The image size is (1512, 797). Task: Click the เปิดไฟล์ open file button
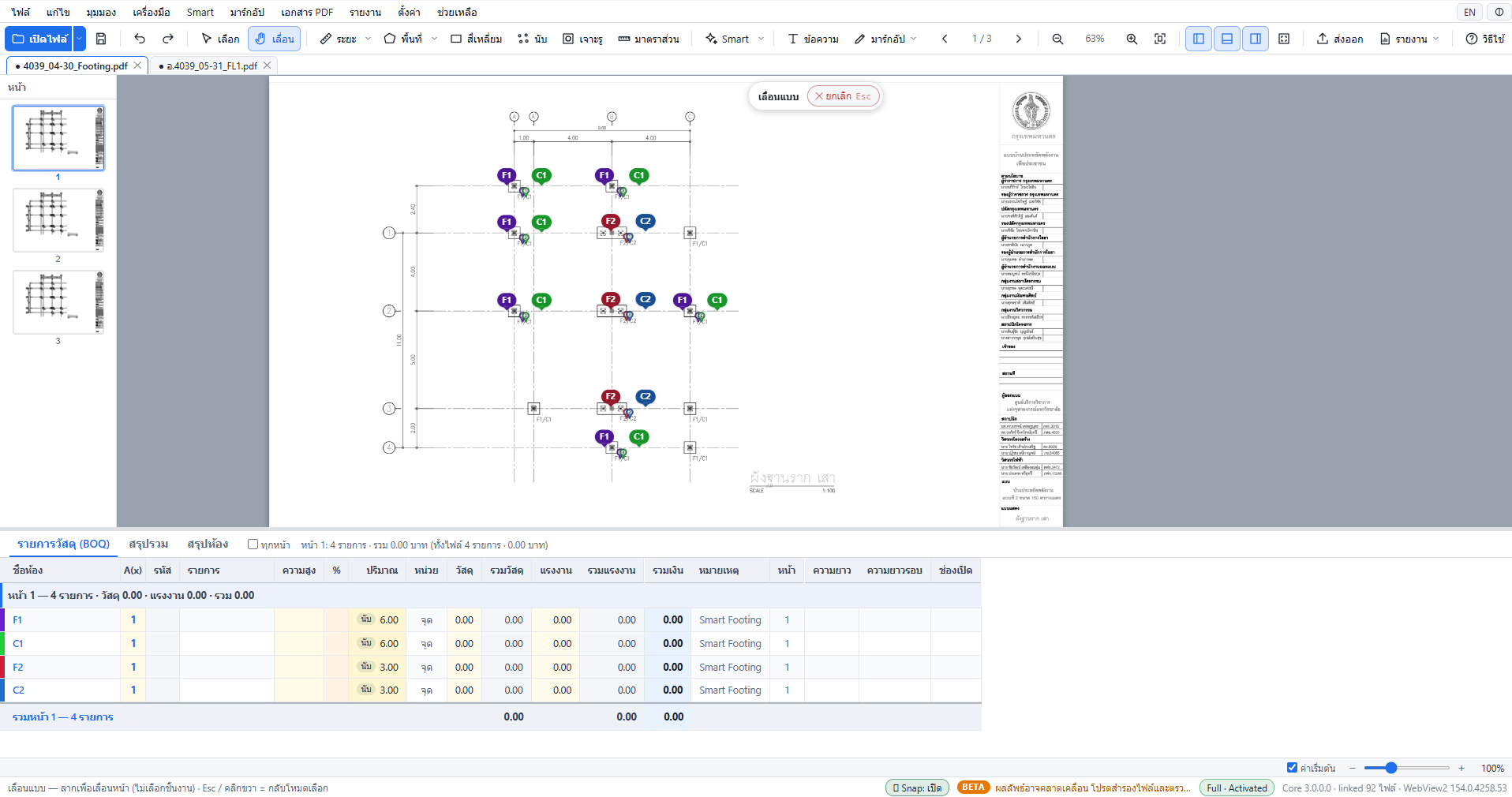[40, 39]
